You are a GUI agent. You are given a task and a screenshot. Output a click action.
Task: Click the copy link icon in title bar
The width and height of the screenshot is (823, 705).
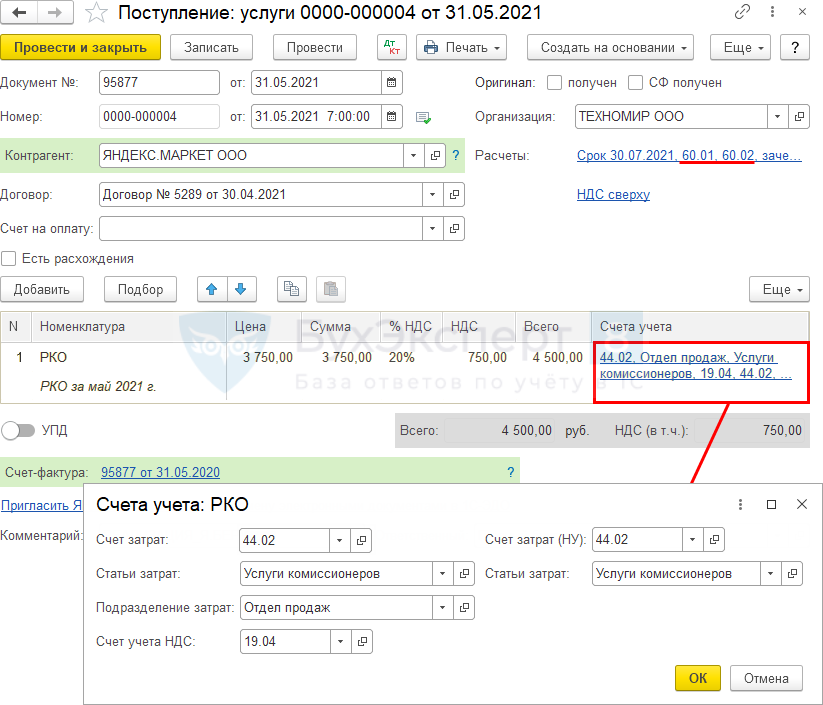point(742,13)
